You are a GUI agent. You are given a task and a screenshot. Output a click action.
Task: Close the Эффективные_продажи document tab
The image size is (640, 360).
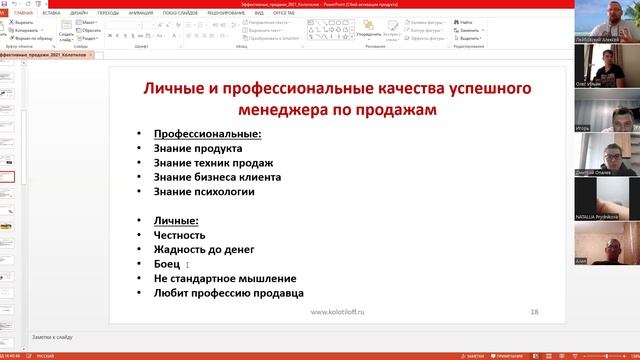[x=91, y=55]
